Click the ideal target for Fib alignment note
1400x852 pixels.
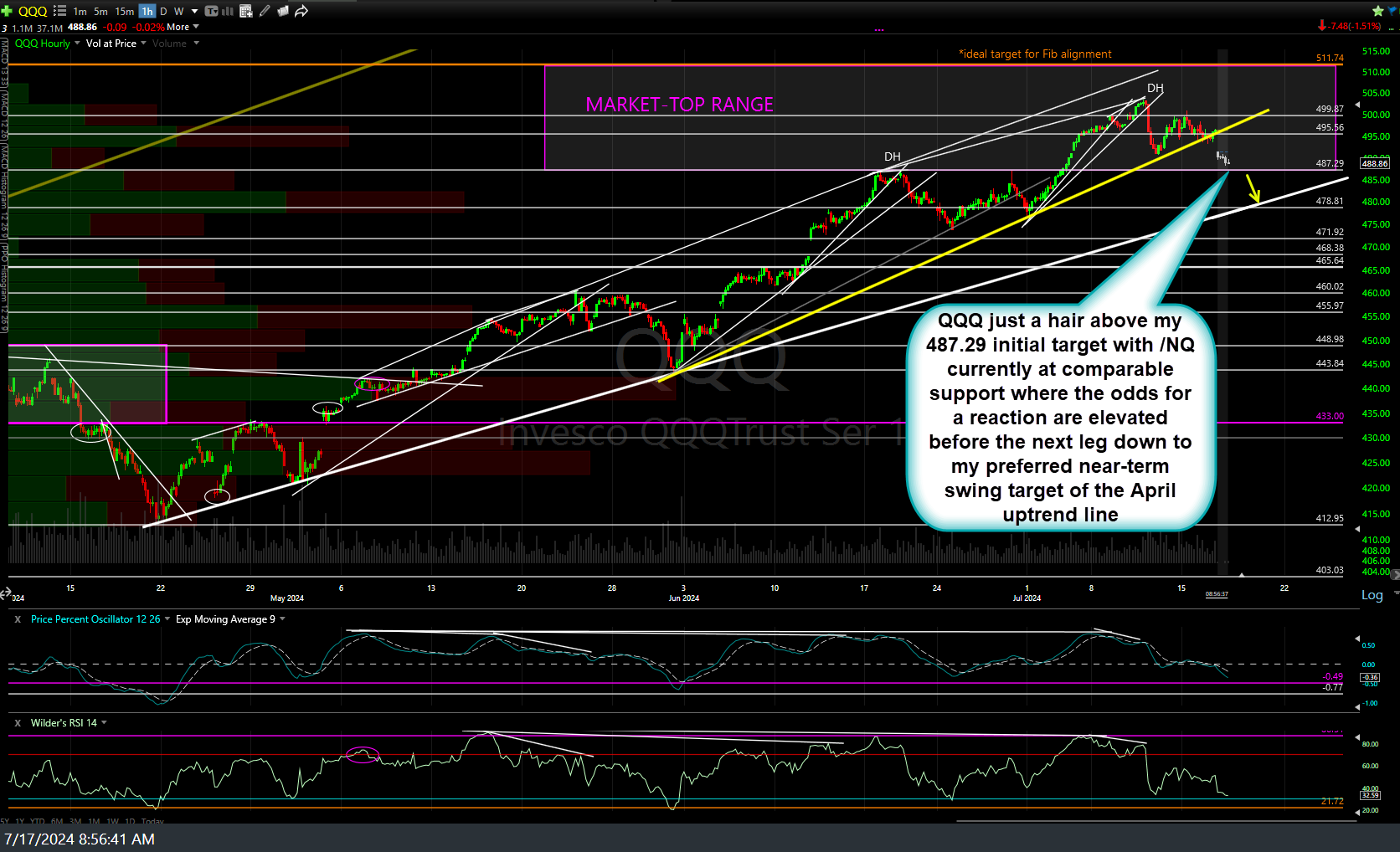pos(1035,54)
